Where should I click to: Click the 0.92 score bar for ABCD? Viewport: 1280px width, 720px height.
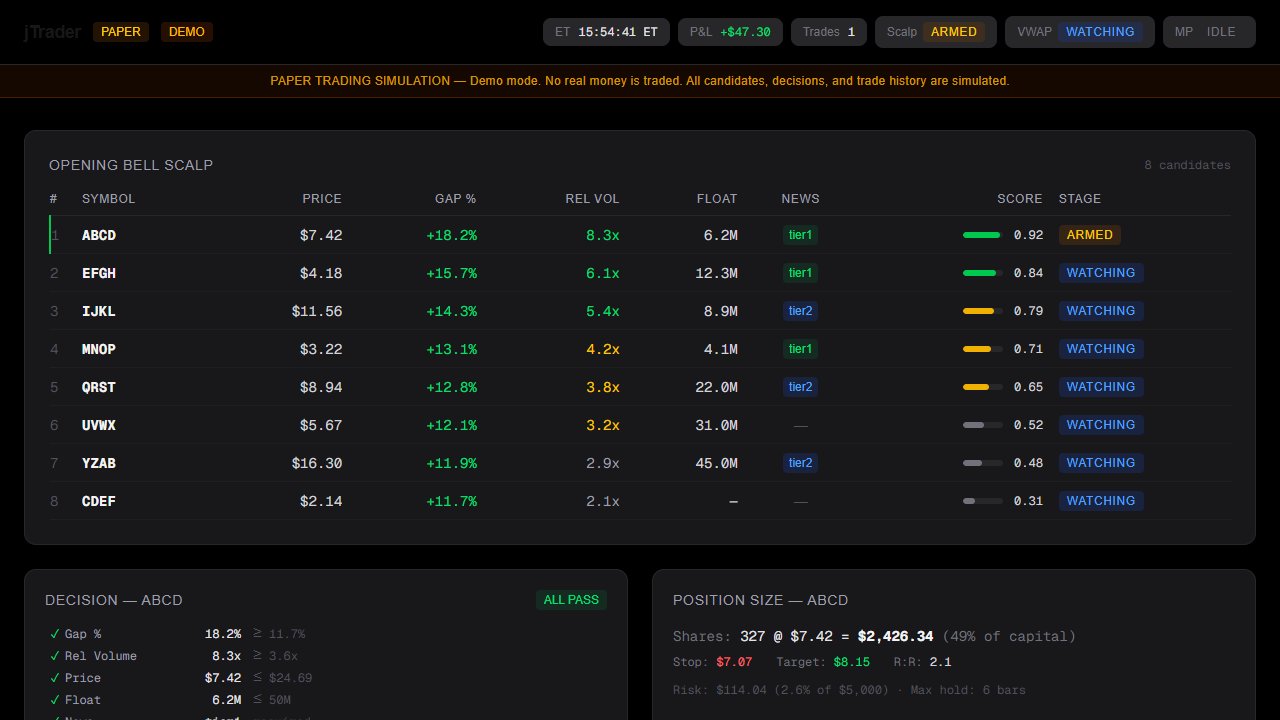tap(983, 235)
